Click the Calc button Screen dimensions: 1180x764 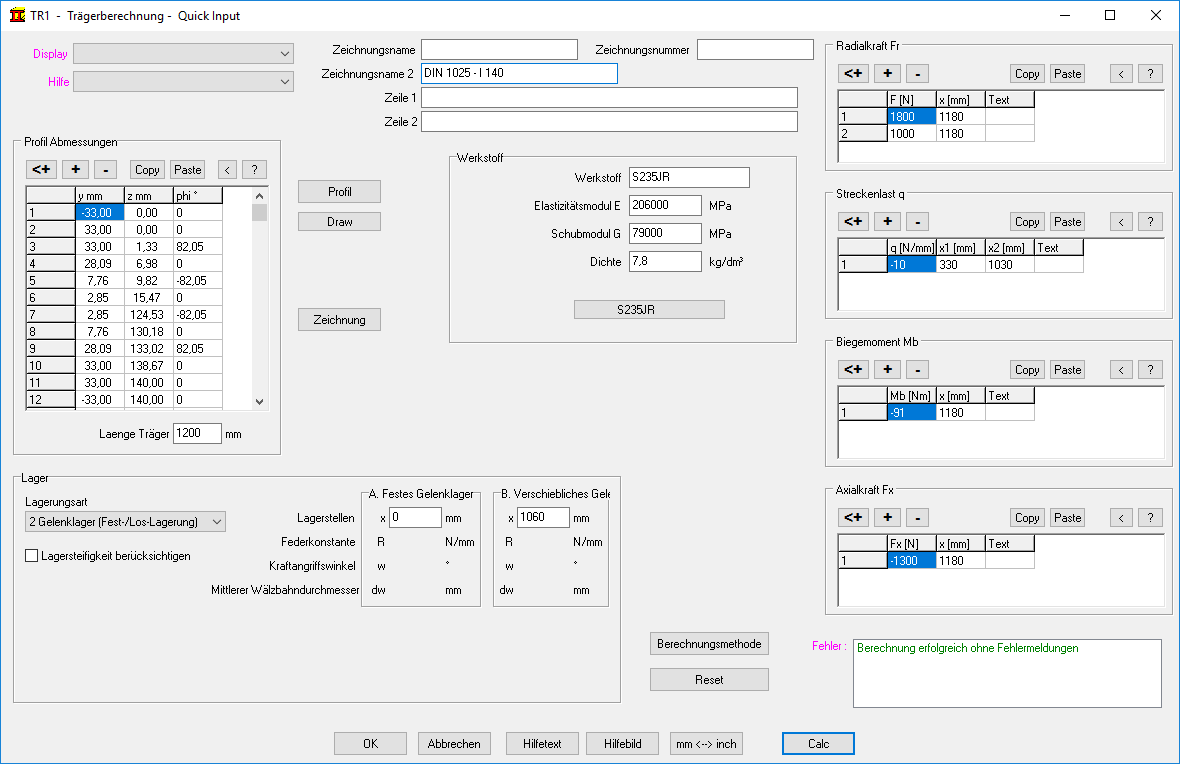tap(818, 743)
